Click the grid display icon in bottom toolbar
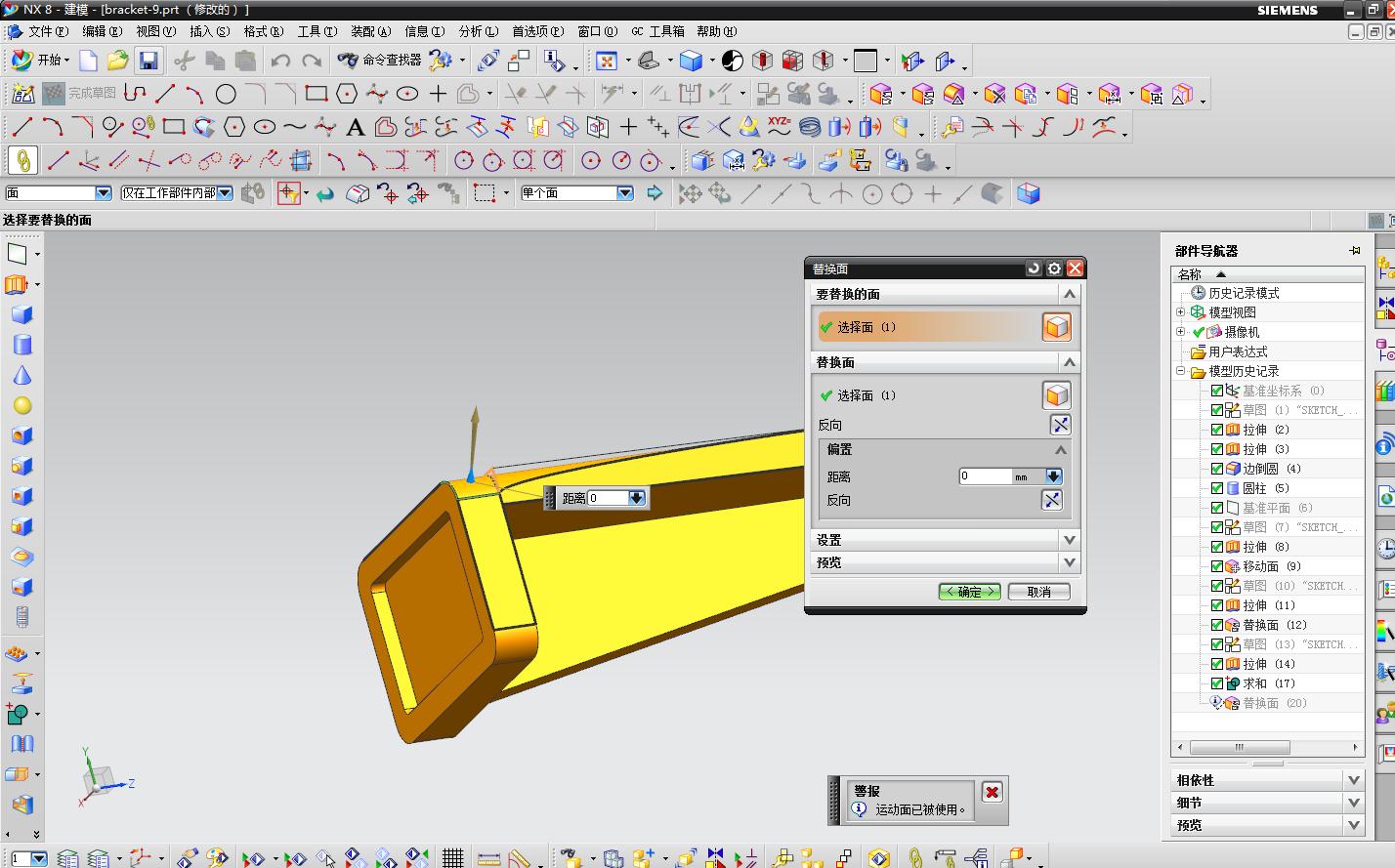This screenshot has height=868, width=1395. pos(452,858)
